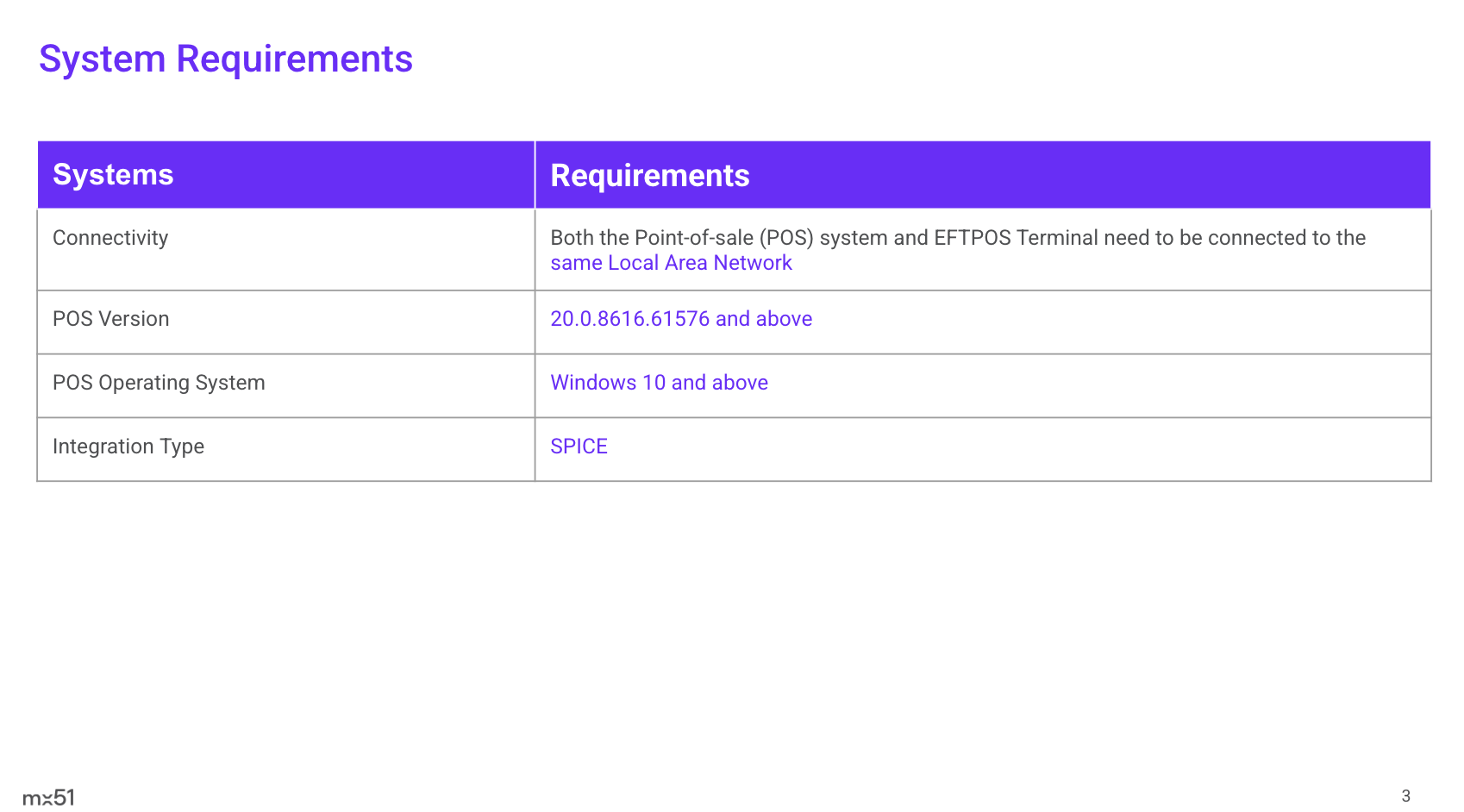Click the Connectivity row label

coord(110,238)
